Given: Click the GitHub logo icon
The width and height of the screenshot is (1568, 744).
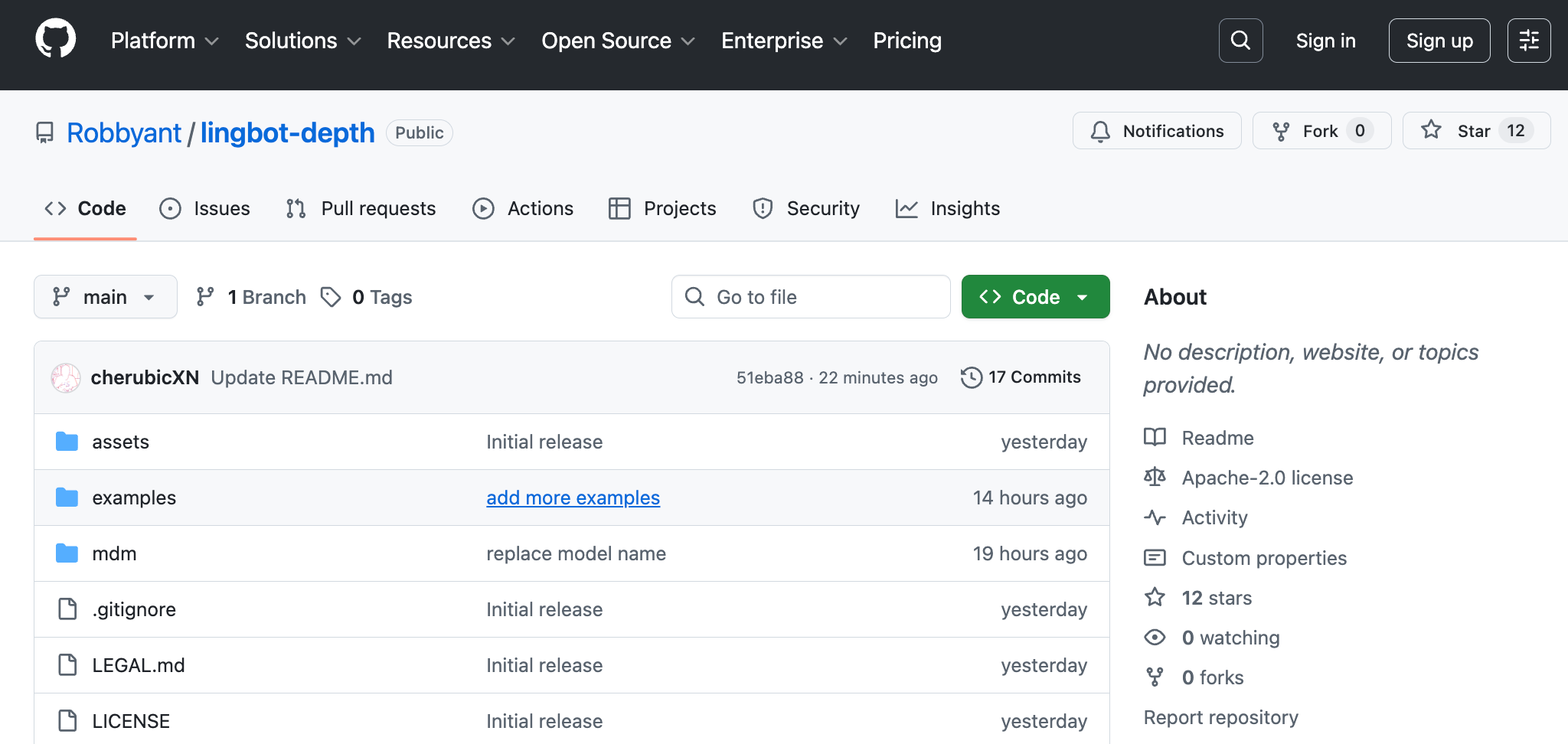Looking at the screenshot, I should tap(56, 40).
